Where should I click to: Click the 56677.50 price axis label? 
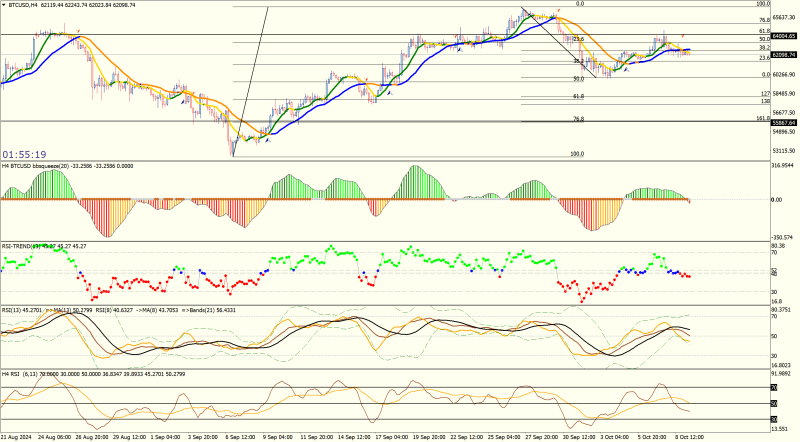784,112
